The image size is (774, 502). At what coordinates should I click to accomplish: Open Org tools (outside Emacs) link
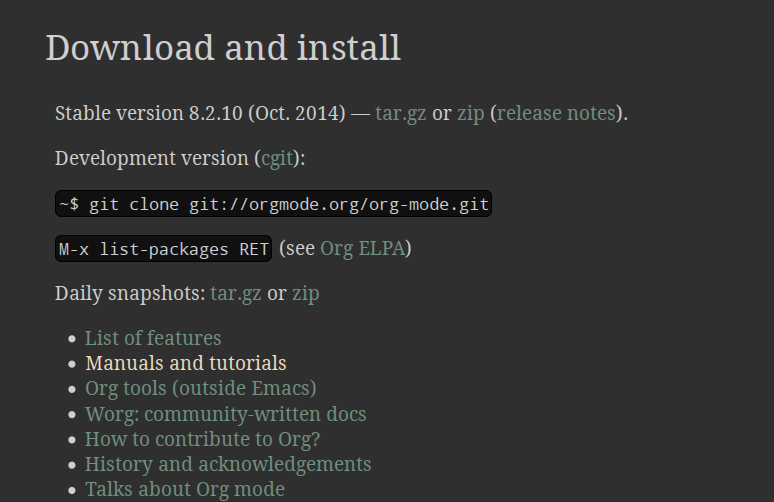pos(200,388)
